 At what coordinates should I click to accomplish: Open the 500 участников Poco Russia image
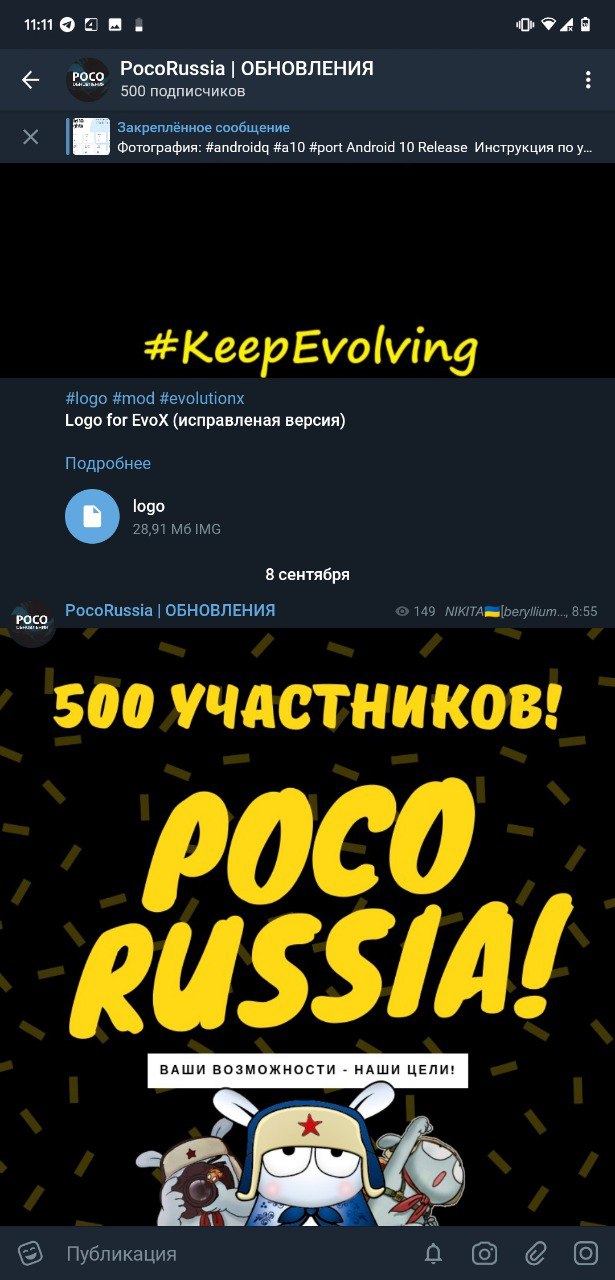(307, 926)
